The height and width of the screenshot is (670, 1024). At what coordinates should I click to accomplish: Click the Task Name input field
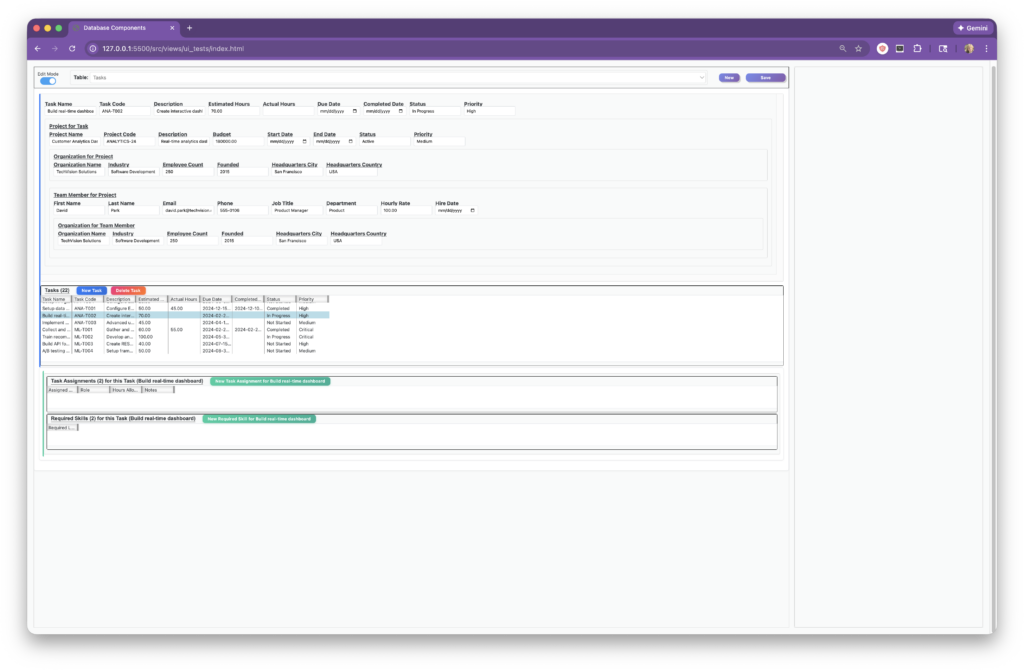[x=70, y=111]
